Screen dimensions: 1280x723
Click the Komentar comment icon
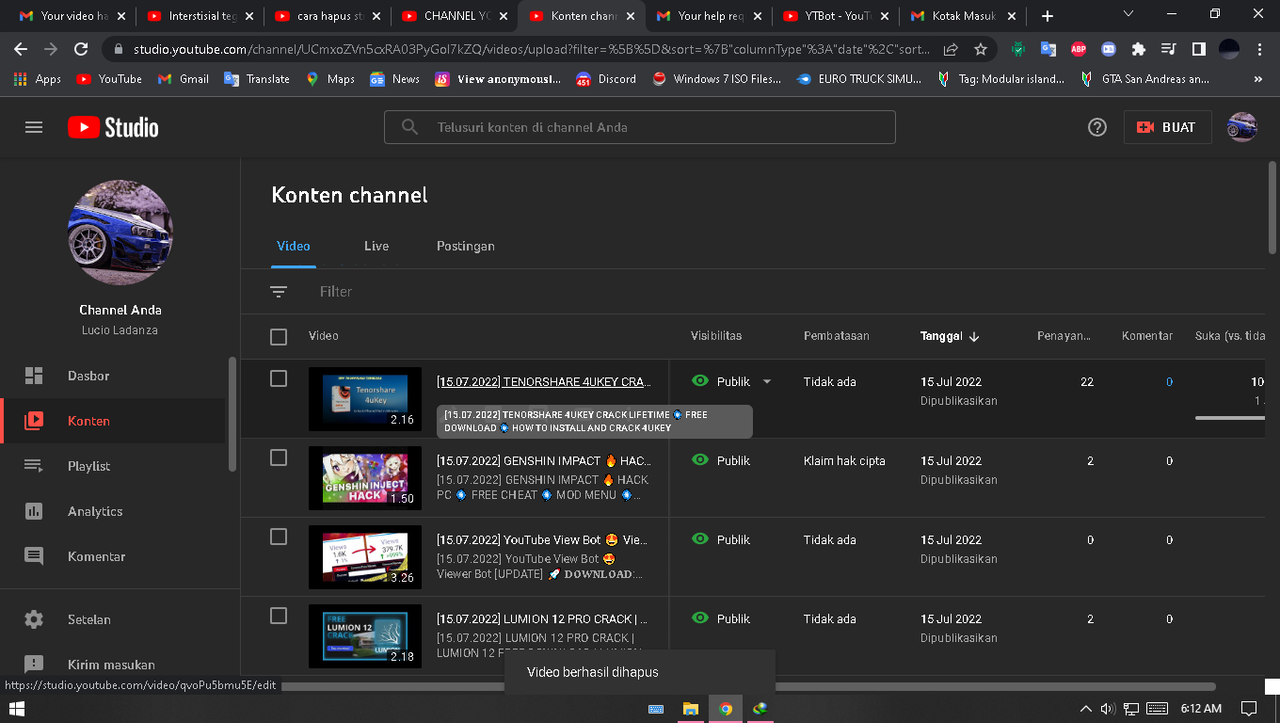34,556
